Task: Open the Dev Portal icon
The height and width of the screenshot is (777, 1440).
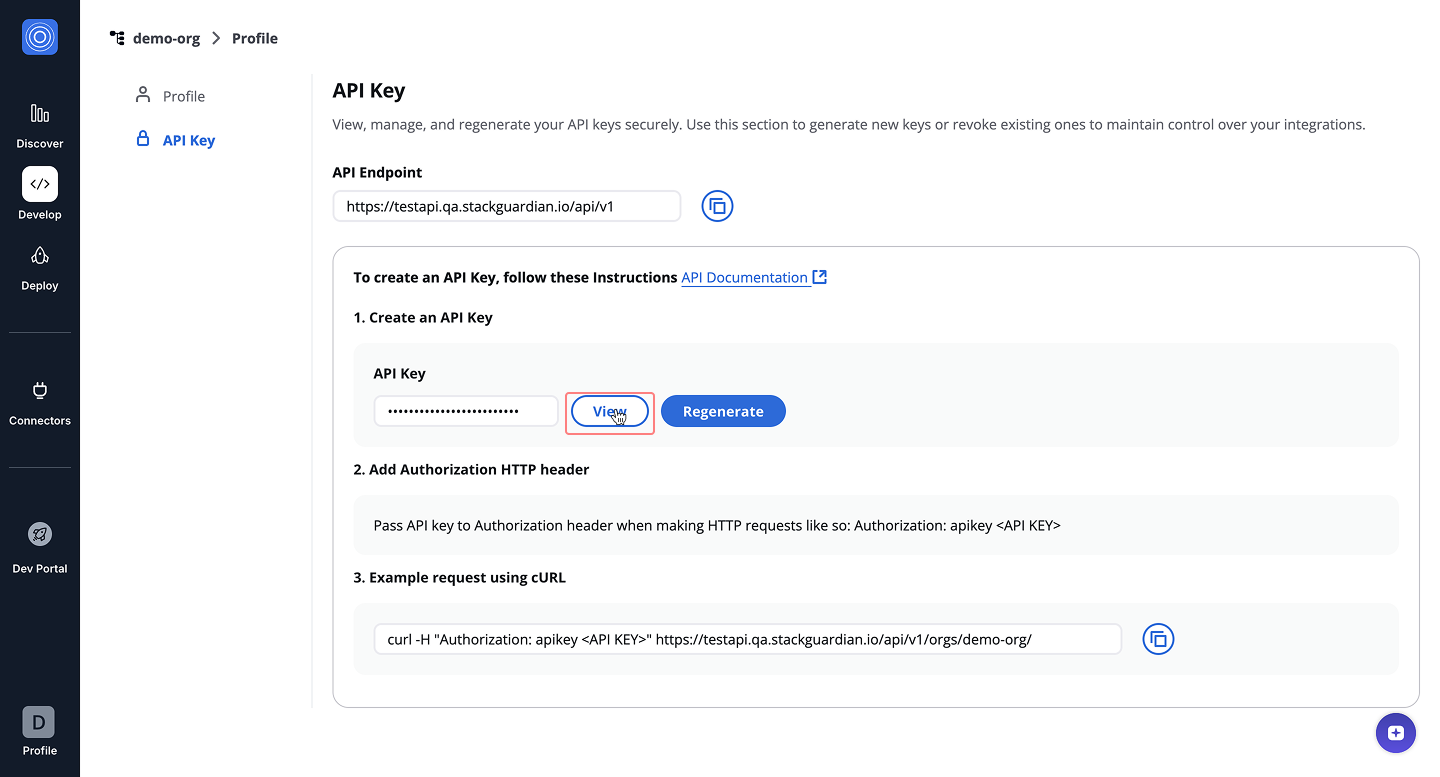Action: coord(40,534)
